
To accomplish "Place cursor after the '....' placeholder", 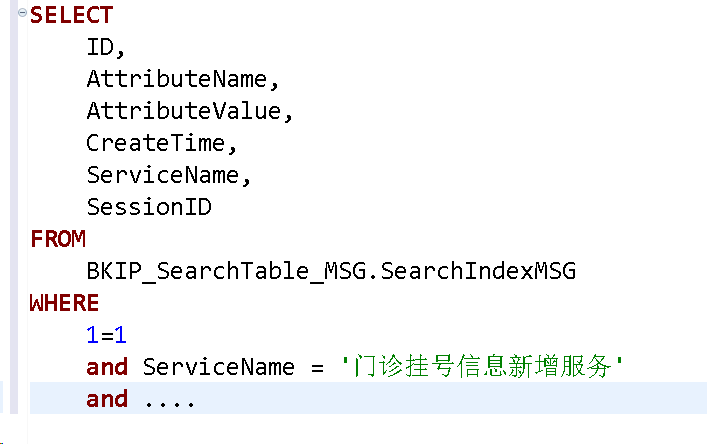I will (x=196, y=399).
